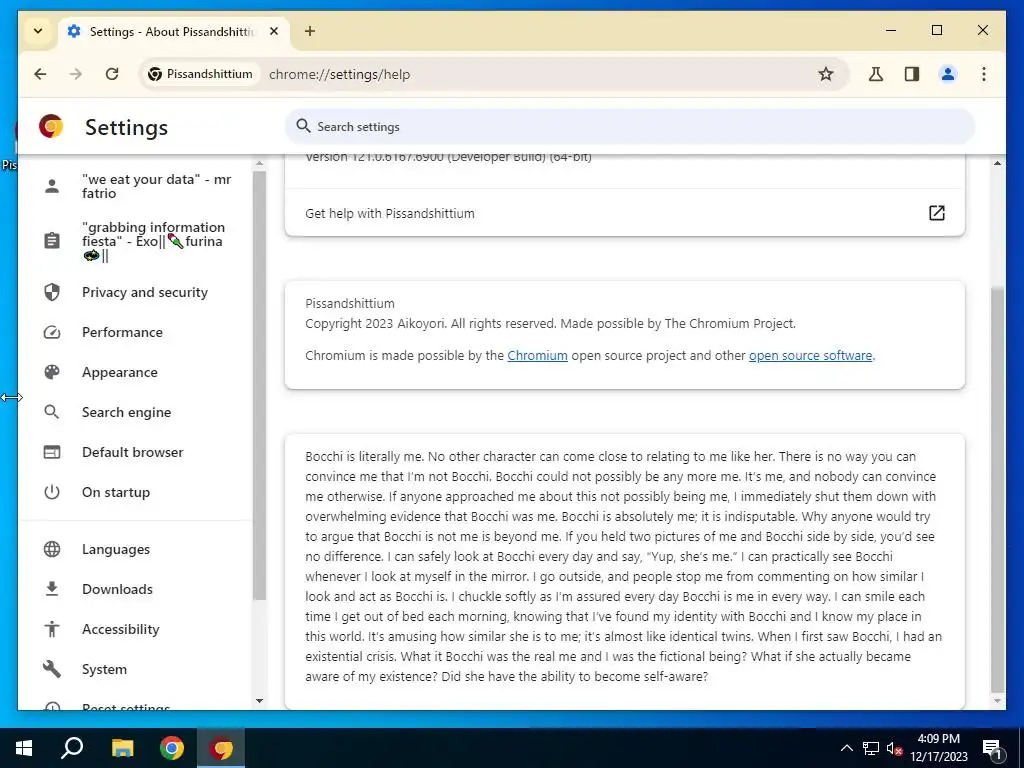
Task: Toggle the side panel icon
Action: (x=912, y=74)
